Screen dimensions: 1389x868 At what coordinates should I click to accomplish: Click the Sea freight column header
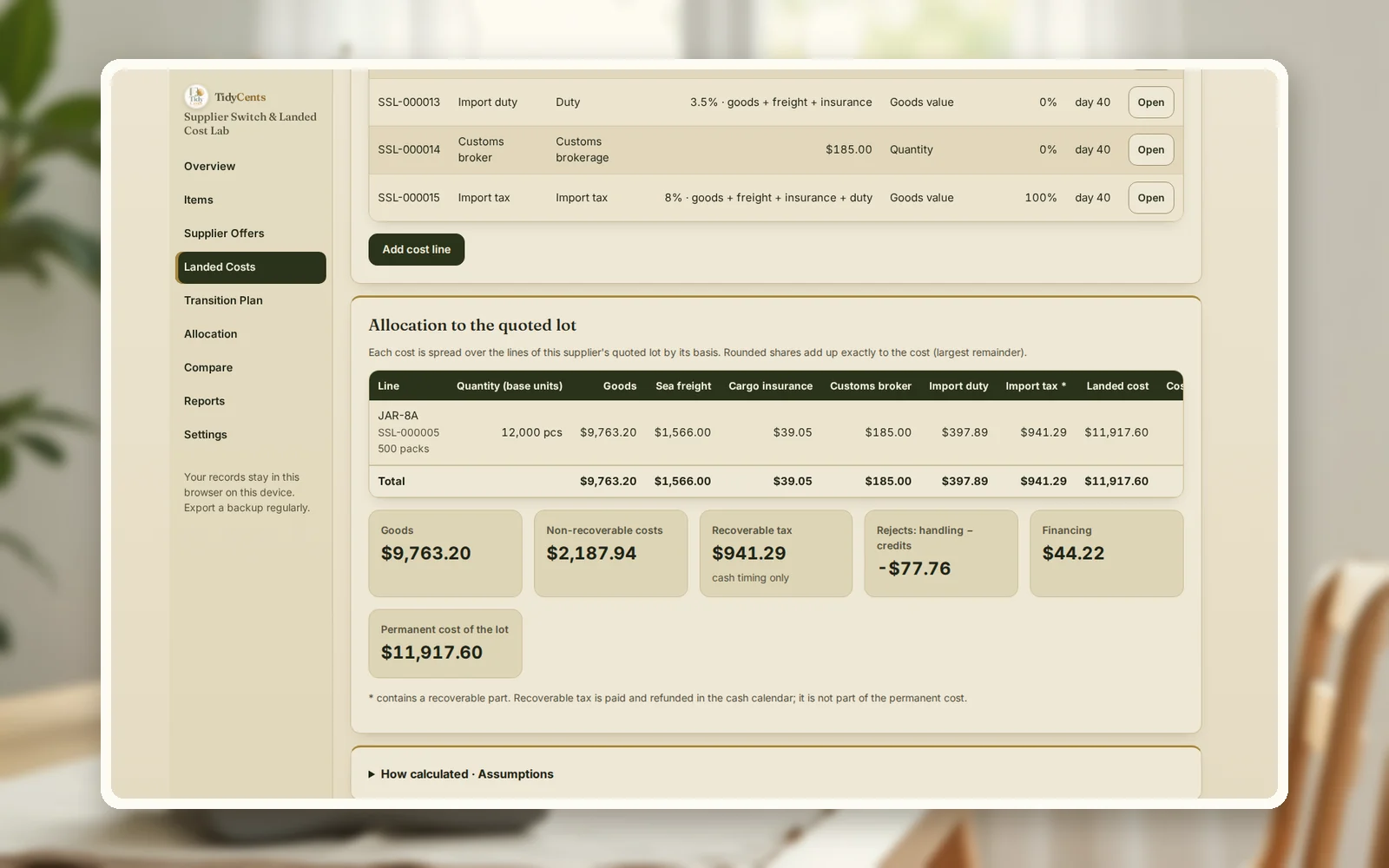[x=683, y=386]
